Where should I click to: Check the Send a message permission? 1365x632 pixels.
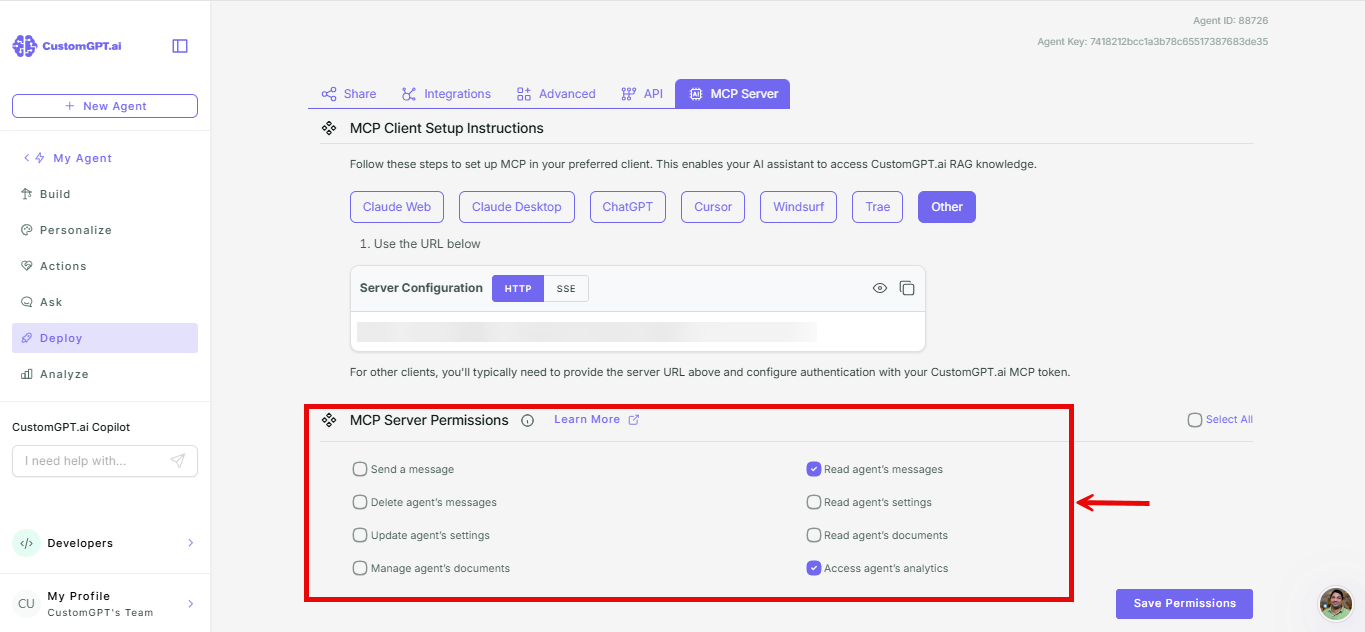(x=360, y=469)
